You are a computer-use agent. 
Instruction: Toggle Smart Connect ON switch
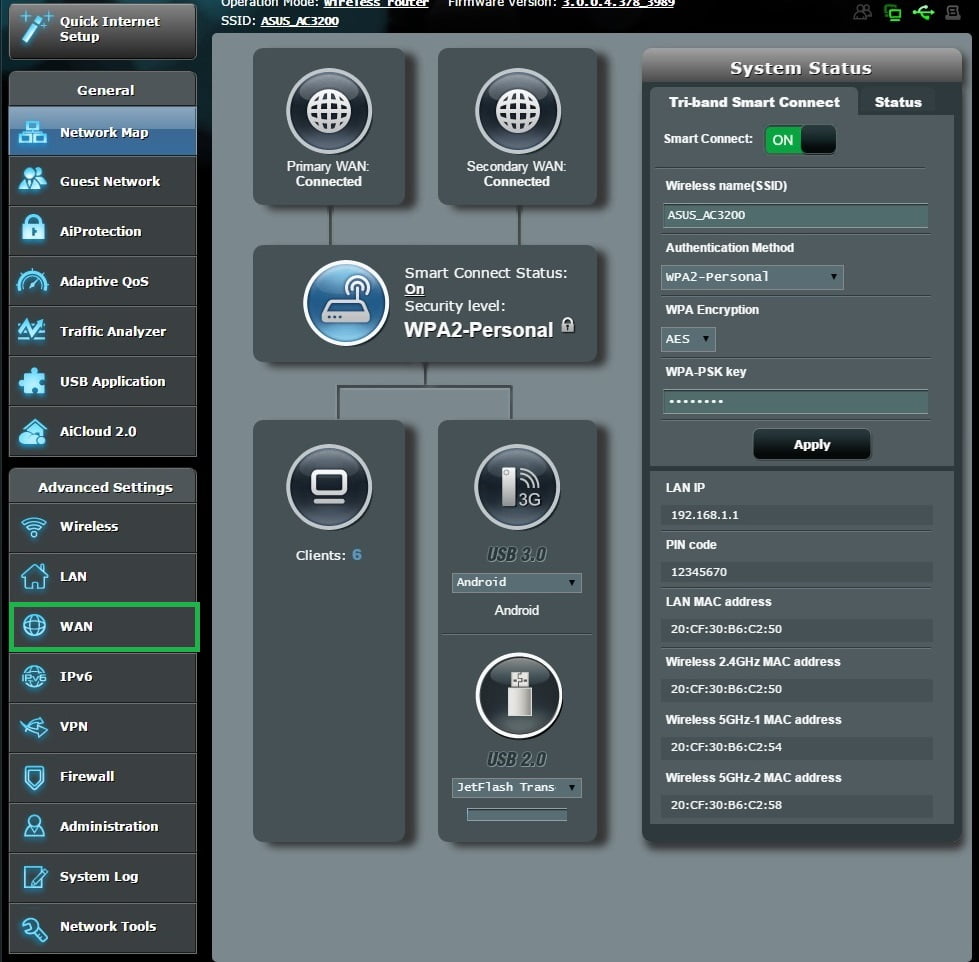point(800,140)
